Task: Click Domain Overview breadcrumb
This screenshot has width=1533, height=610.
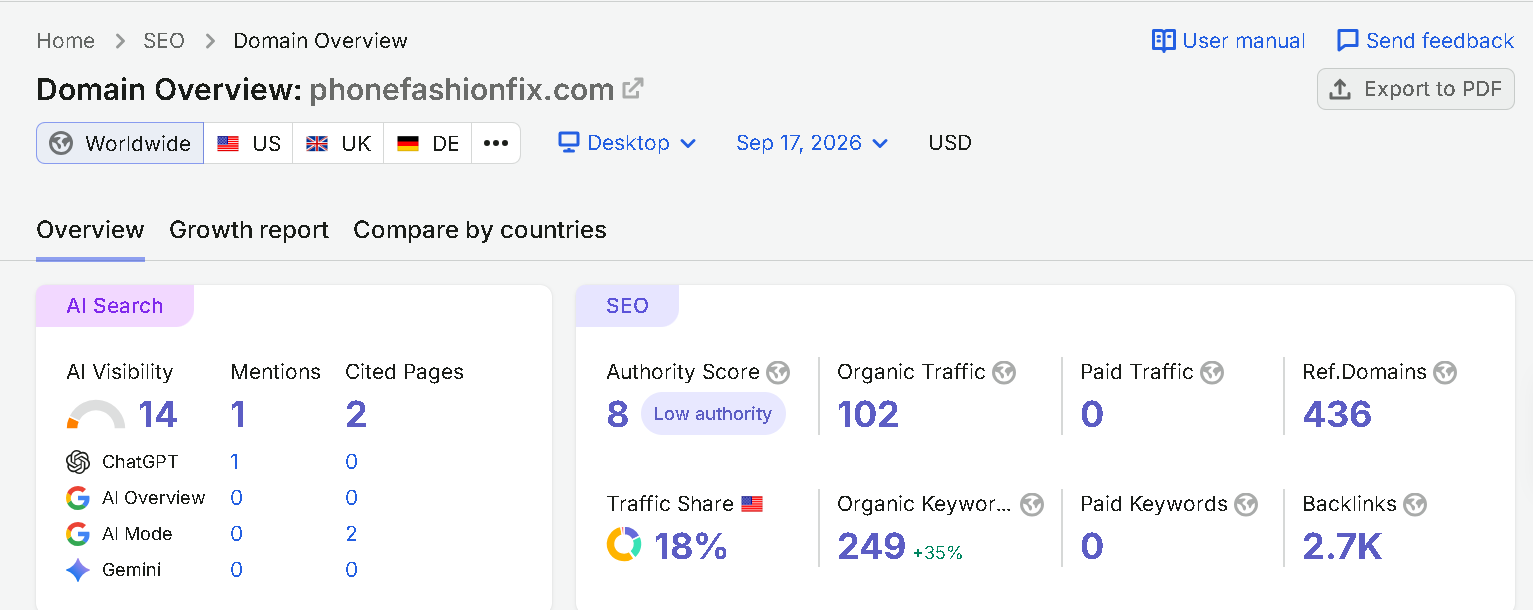Action: click(320, 41)
